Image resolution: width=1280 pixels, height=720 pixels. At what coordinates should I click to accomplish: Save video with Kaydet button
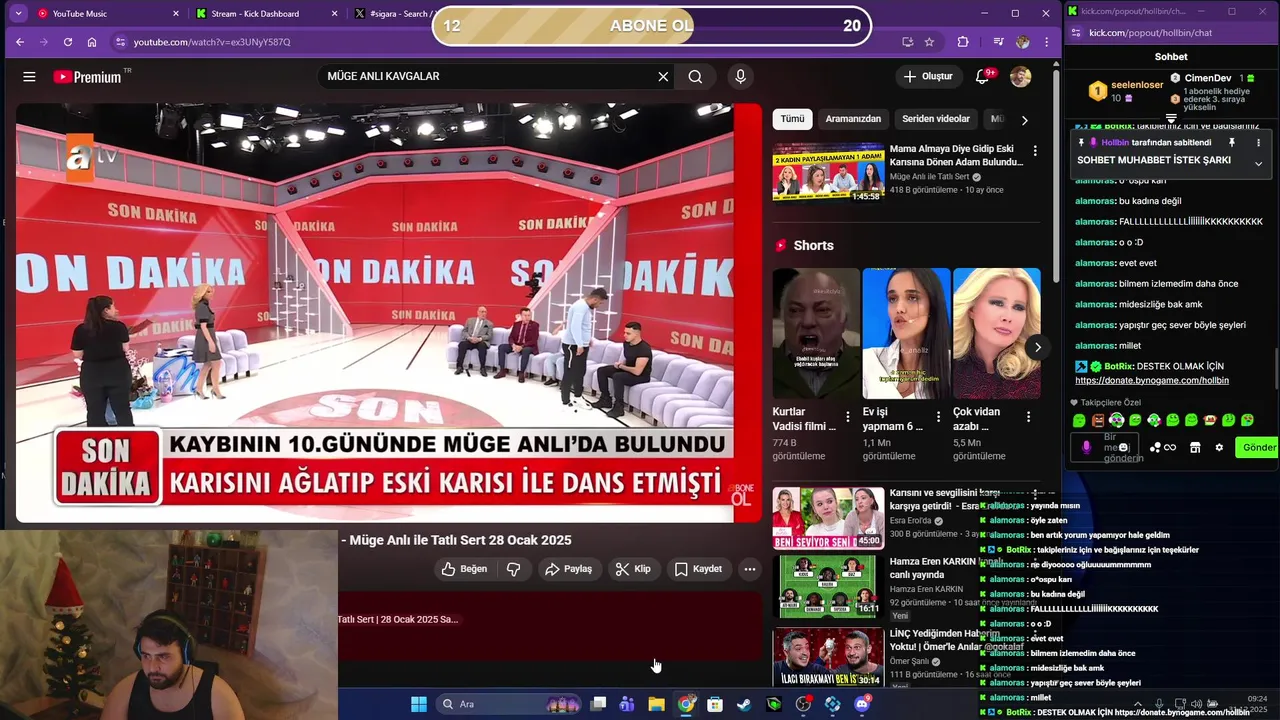pyautogui.click(x=698, y=569)
